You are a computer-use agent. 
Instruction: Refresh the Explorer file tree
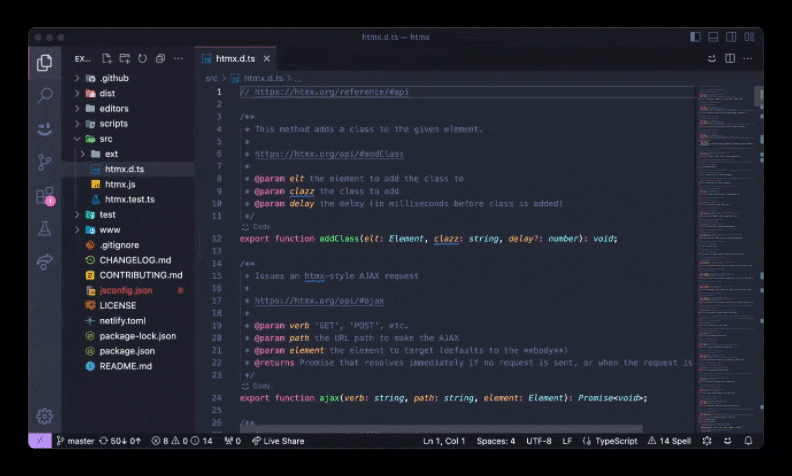(x=142, y=59)
